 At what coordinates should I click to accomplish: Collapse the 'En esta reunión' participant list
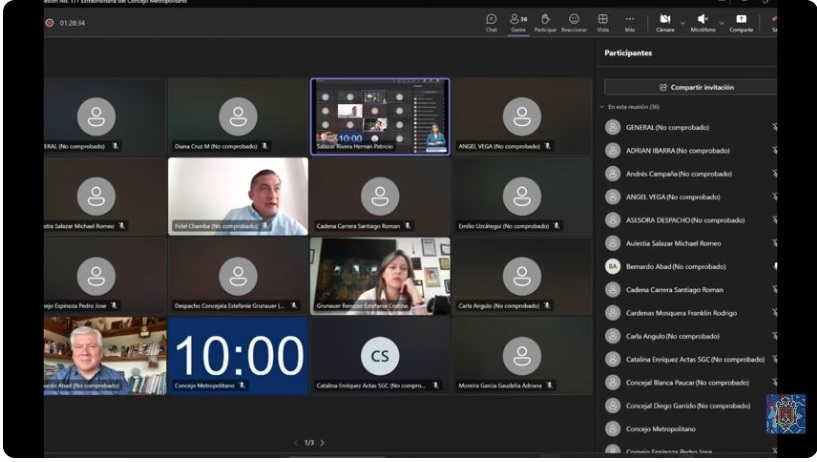point(603,107)
